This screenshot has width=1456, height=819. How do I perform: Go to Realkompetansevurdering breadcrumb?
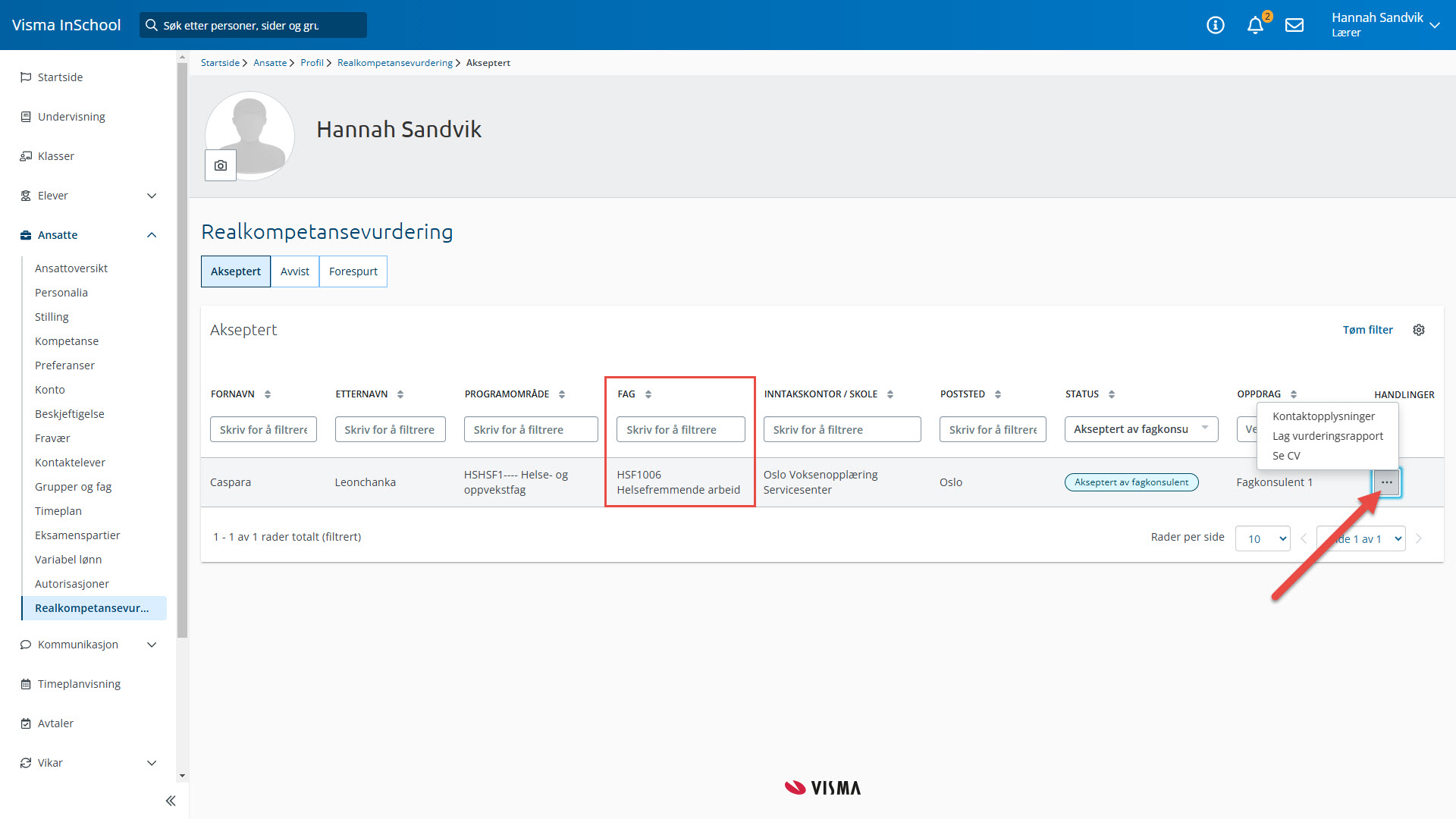(394, 63)
